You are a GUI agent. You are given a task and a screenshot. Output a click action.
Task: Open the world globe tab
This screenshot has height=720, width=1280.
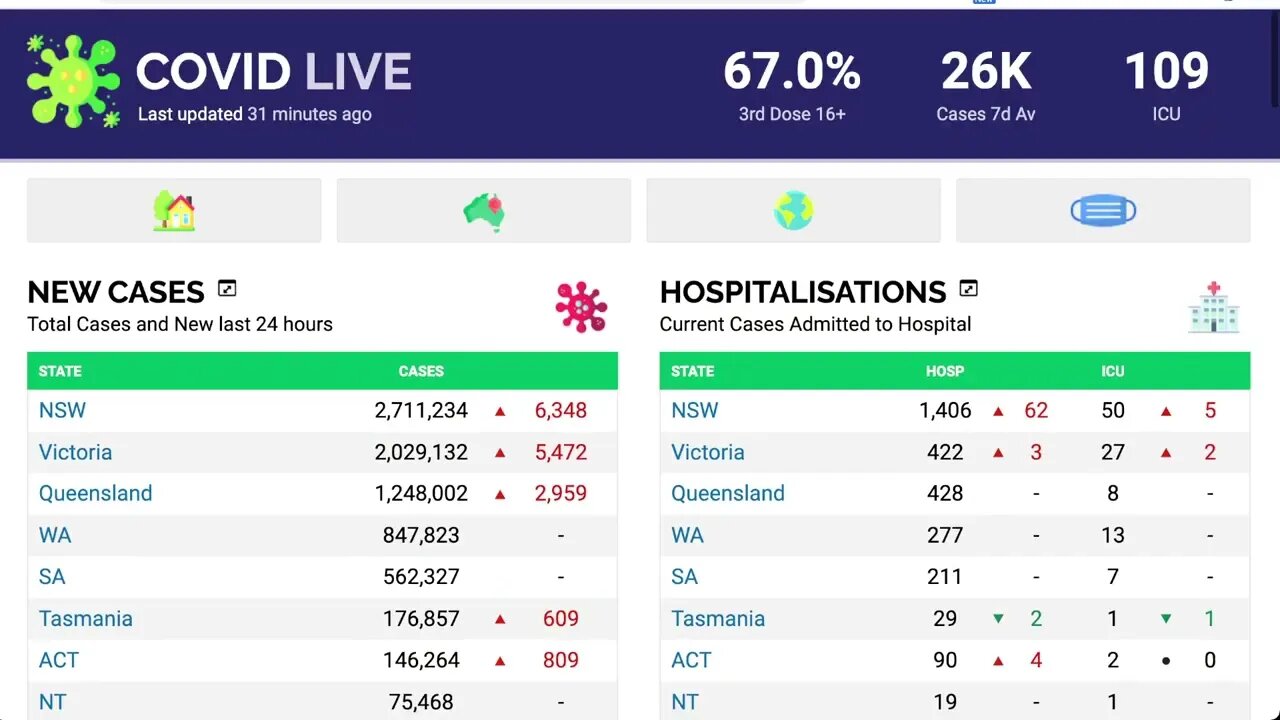793,211
